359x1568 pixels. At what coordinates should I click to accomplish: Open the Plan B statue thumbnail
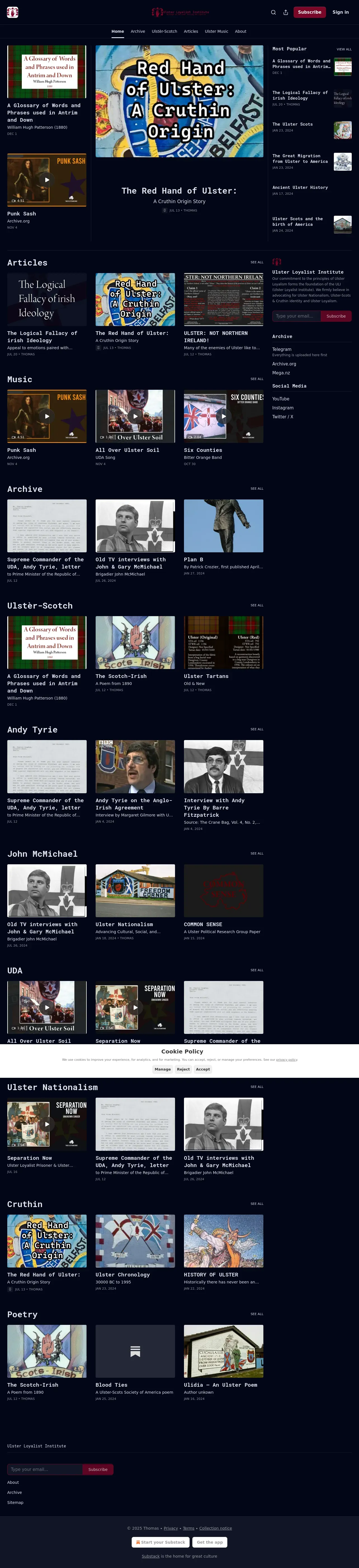(x=223, y=526)
